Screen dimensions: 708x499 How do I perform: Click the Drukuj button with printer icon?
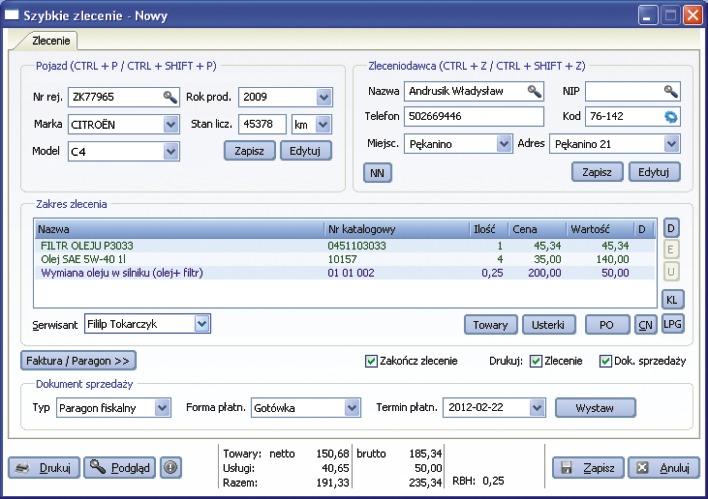44,468
